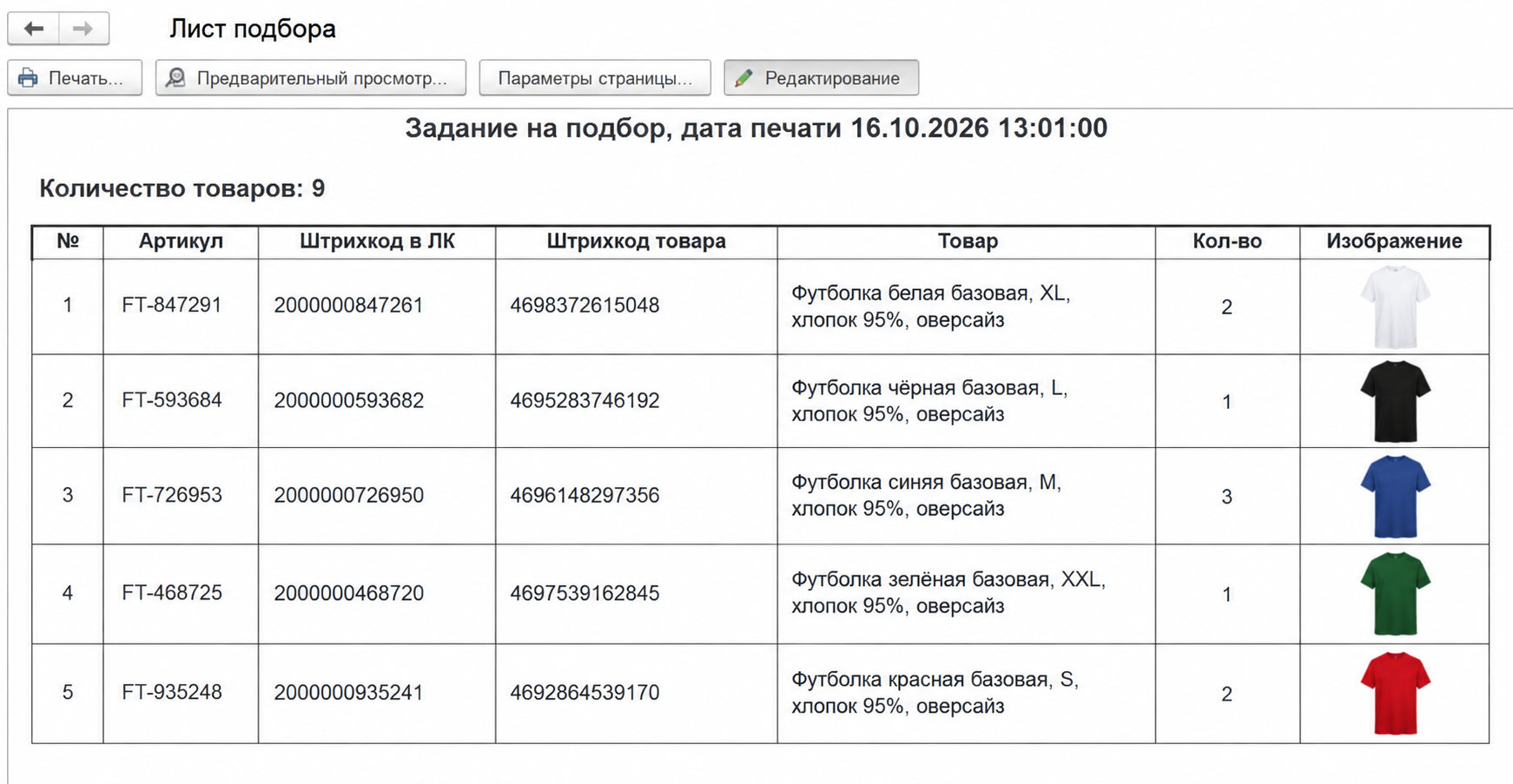Select the red T-shirt image
Image resolution: width=1513 pixels, height=784 pixels.
click(1395, 694)
